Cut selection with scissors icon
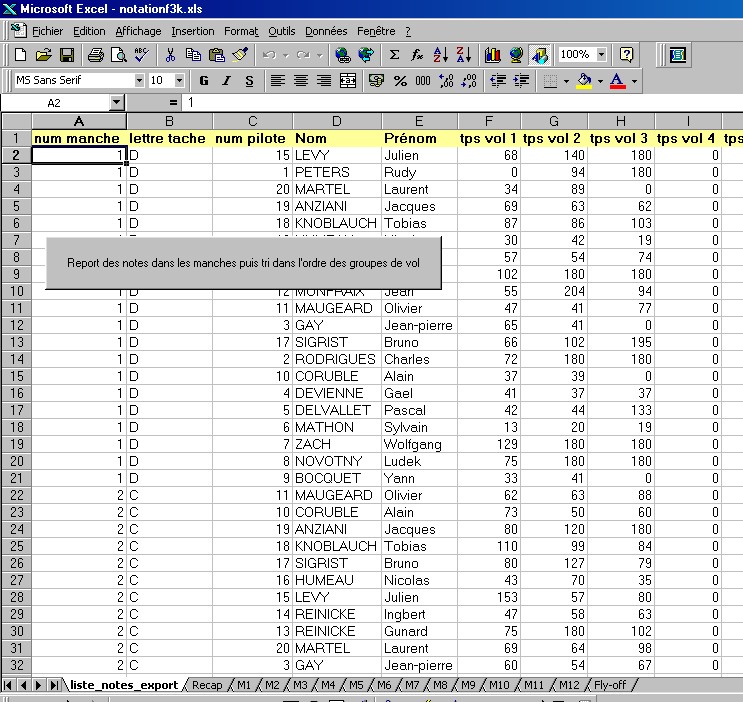 (170, 55)
